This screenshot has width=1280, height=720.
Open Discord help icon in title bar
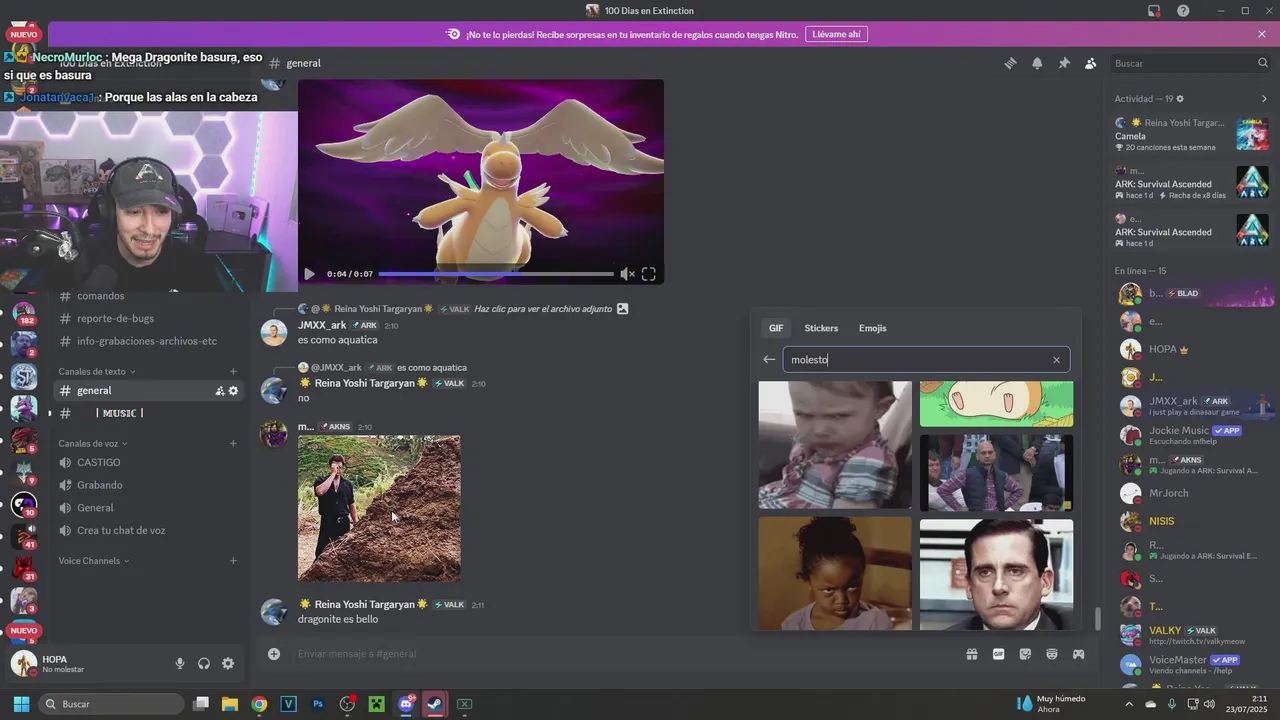[1183, 11]
